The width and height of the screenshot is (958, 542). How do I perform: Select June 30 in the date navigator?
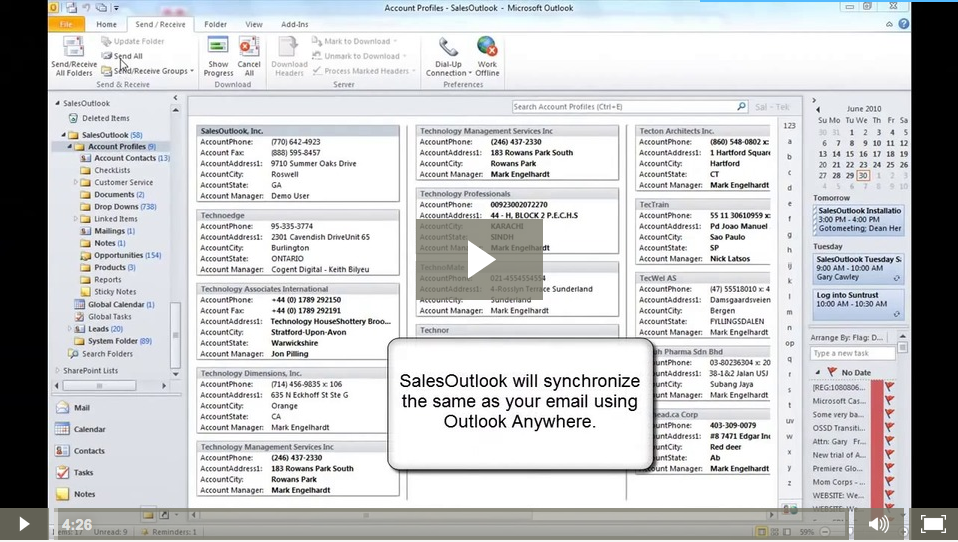tap(863, 176)
